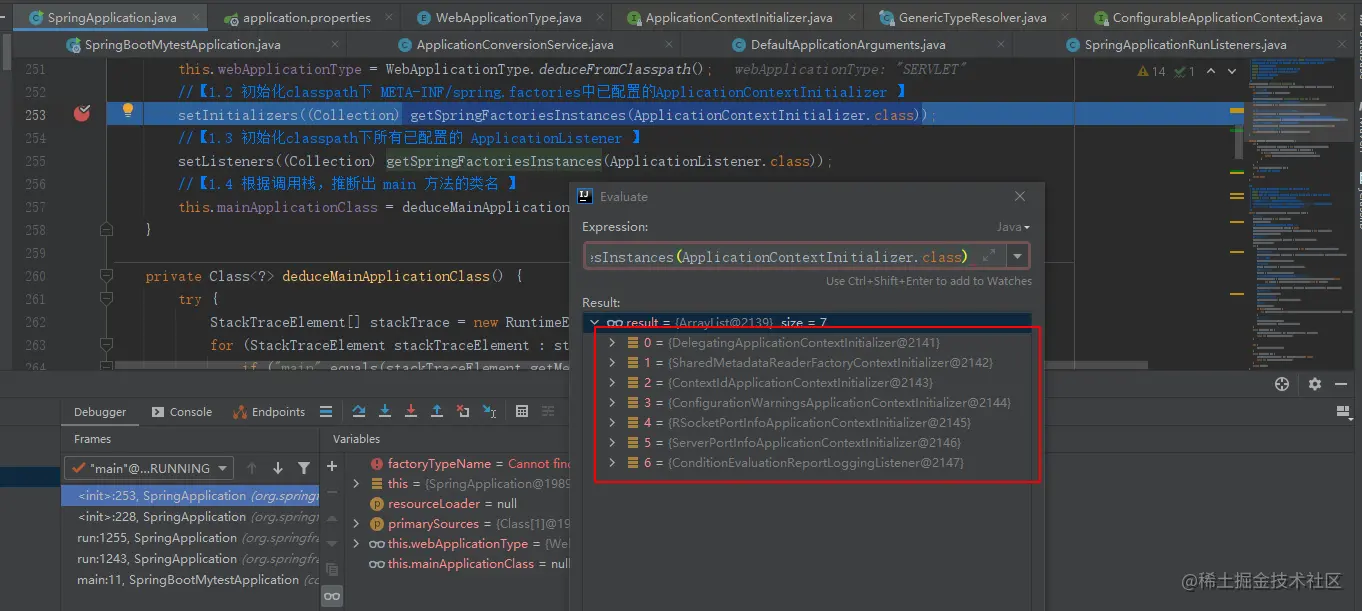Viewport: 1362px width, 611px height.
Task: Open Evaluate Expression calculator icon in debugger toolbar
Action: pos(522,411)
